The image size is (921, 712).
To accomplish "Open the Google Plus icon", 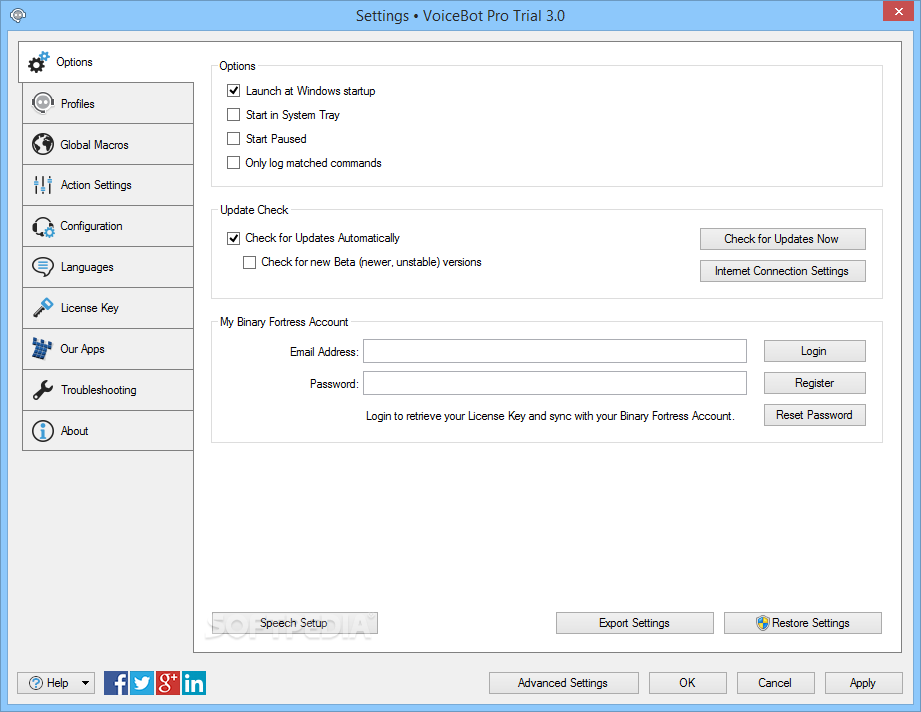I will point(167,683).
